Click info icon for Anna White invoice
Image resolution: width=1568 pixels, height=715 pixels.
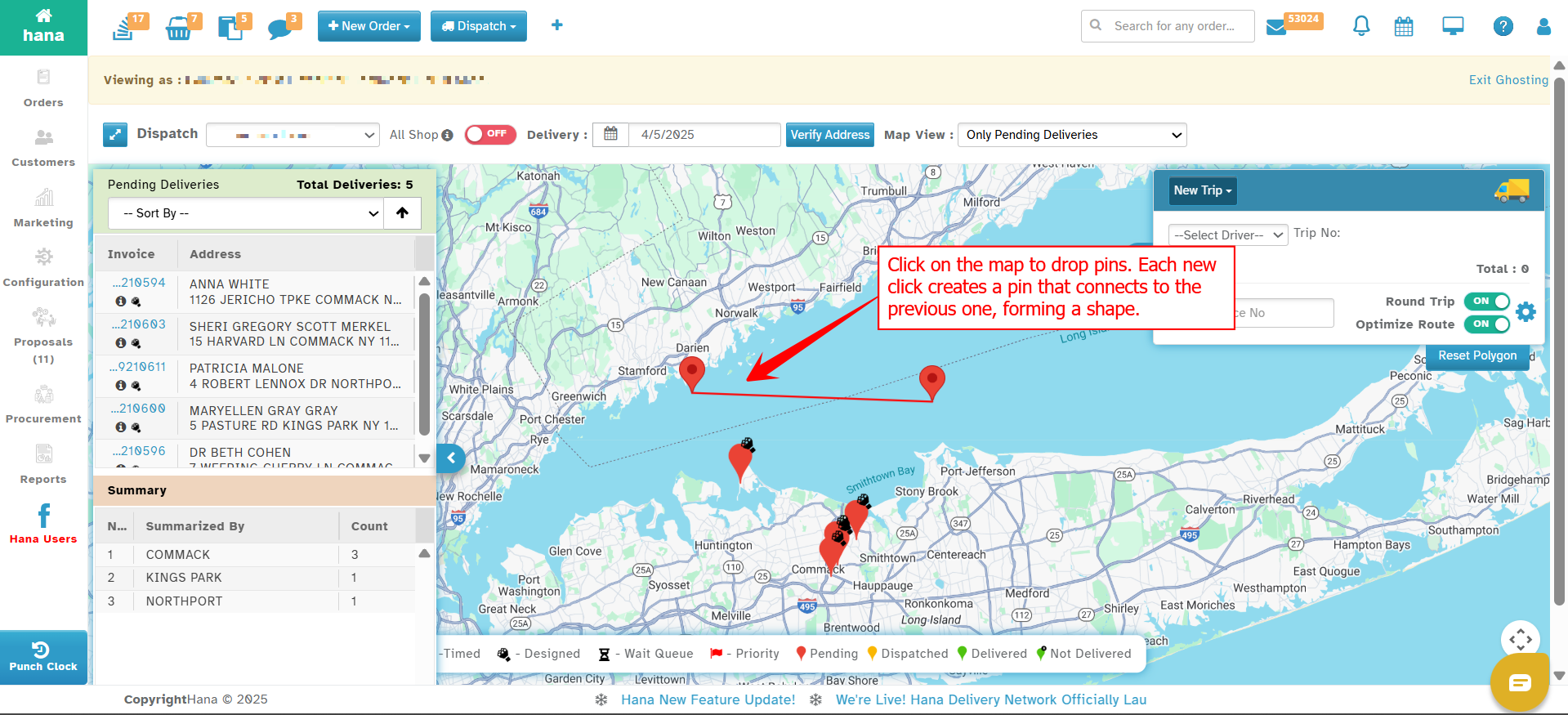click(x=121, y=302)
